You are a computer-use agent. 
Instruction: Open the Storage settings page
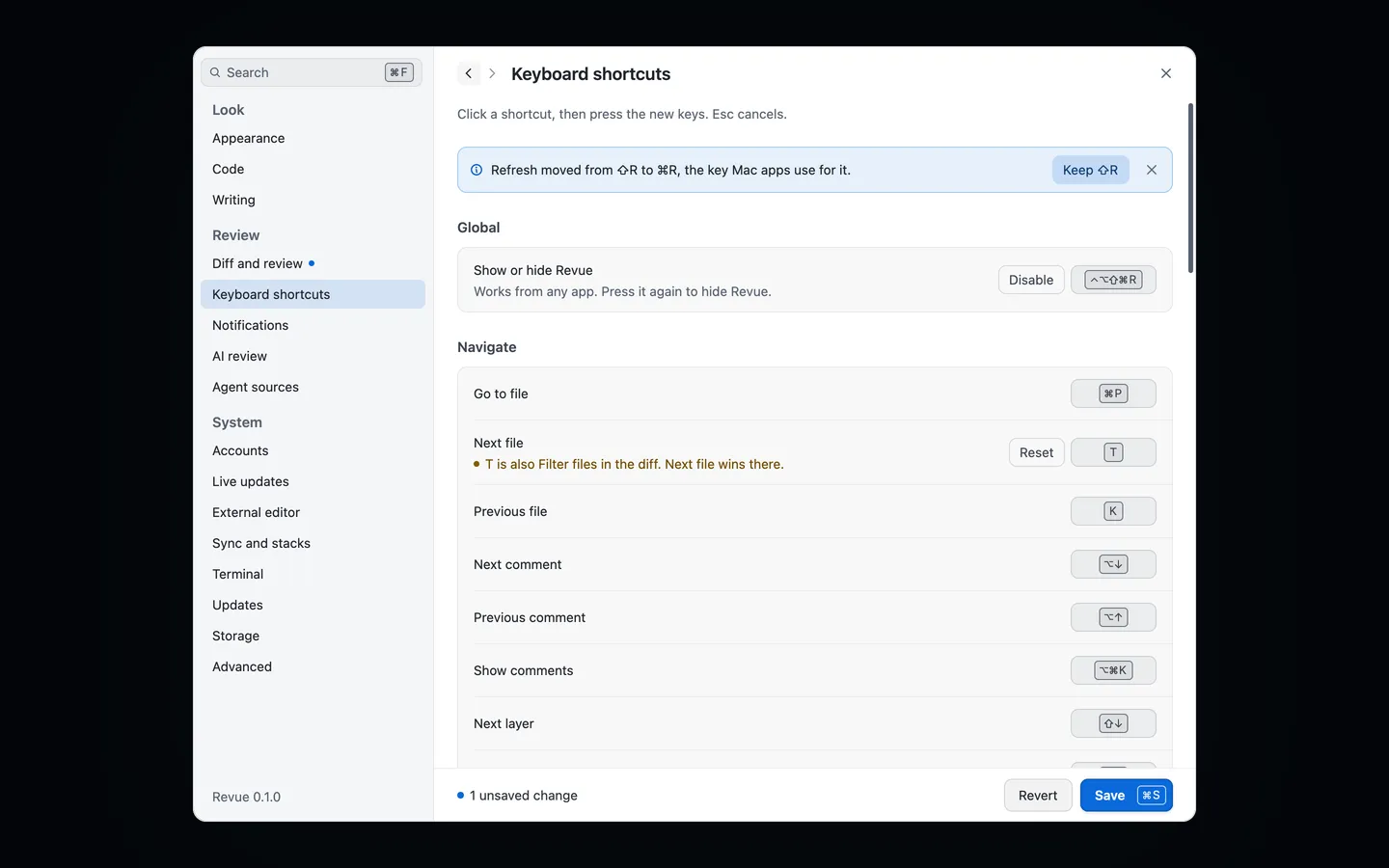click(313, 636)
